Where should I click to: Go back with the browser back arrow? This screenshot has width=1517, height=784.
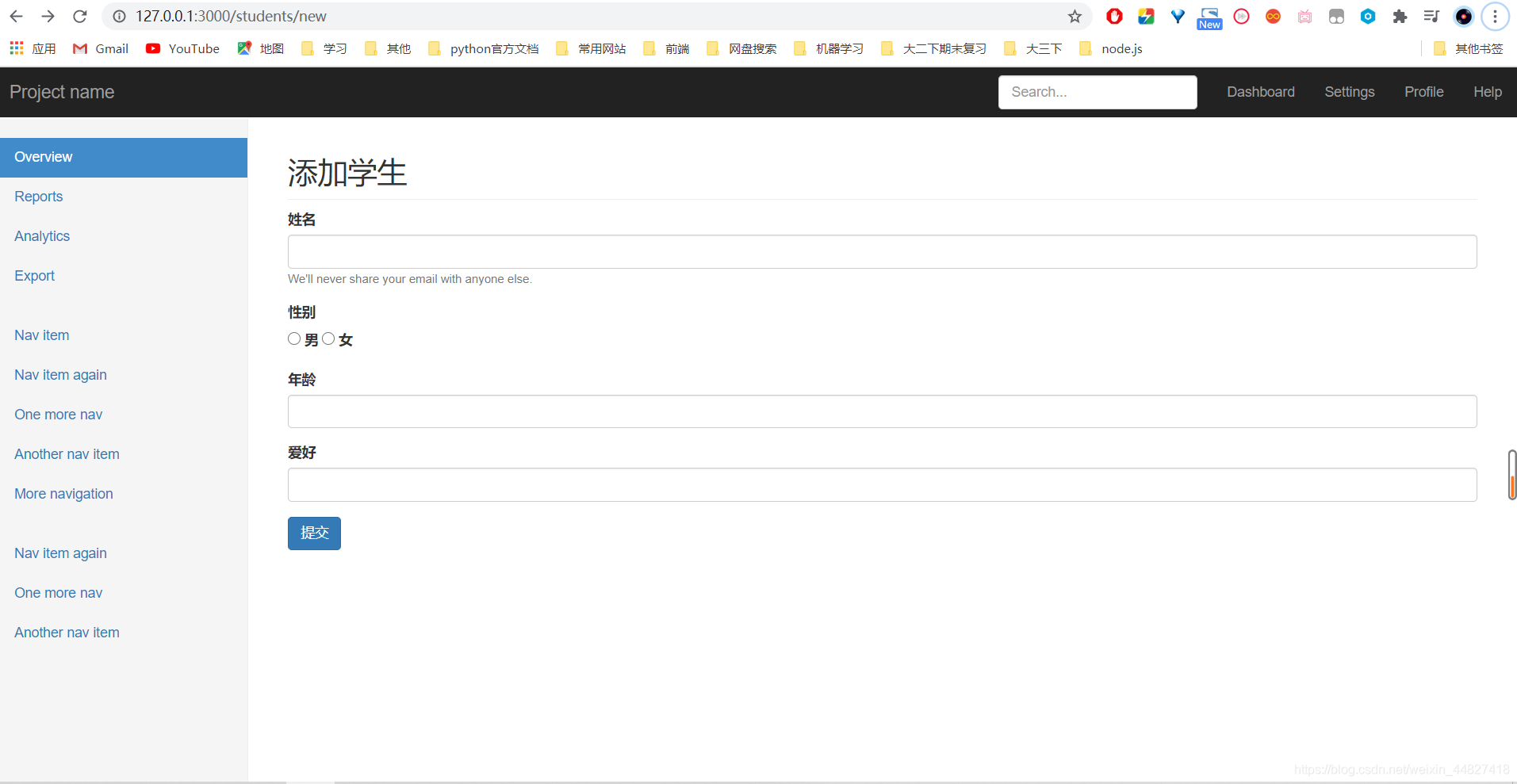click(x=17, y=16)
